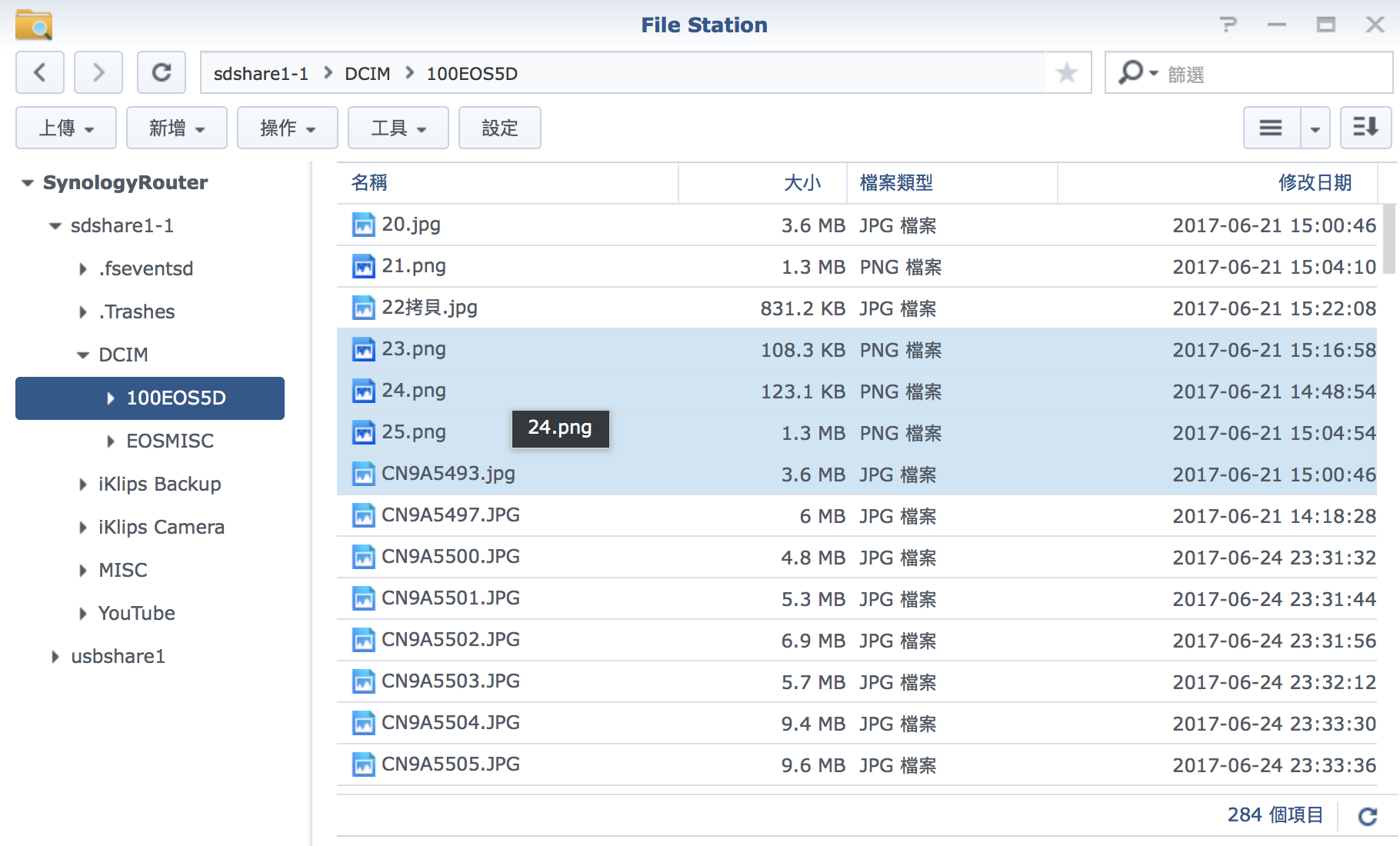Sort by 修改日期 column header

(x=1315, y=183)
